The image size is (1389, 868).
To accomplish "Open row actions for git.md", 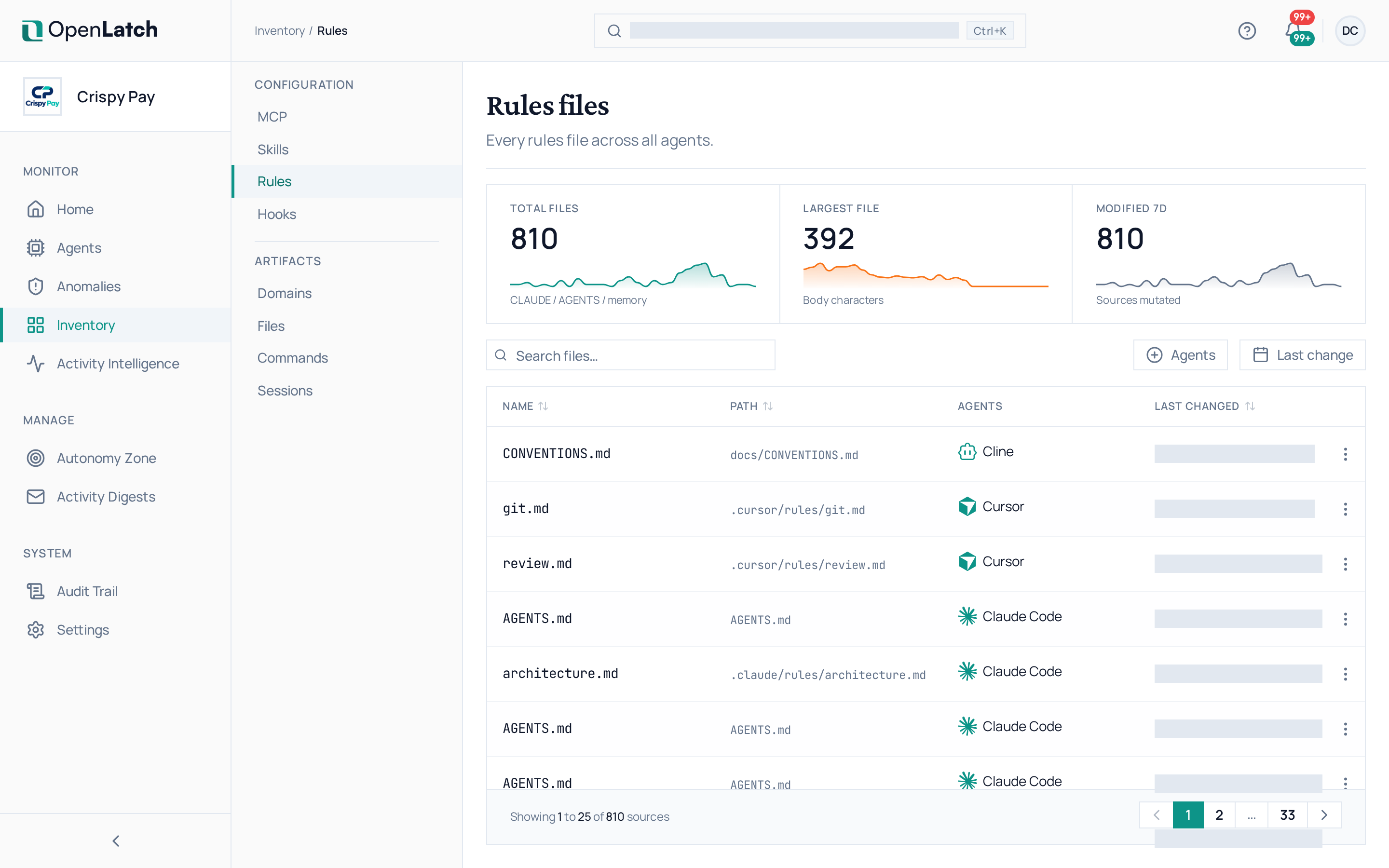I will click(x=1345, y=509).
